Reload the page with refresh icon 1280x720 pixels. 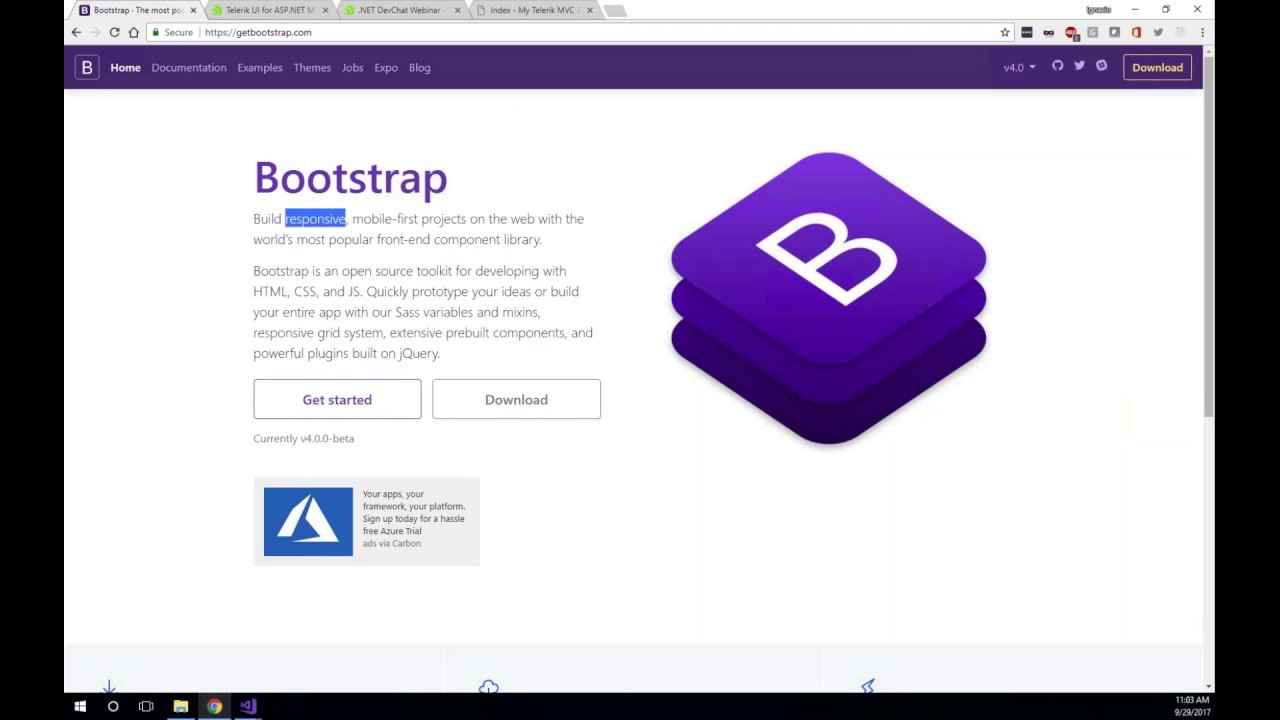pos(114,32)
